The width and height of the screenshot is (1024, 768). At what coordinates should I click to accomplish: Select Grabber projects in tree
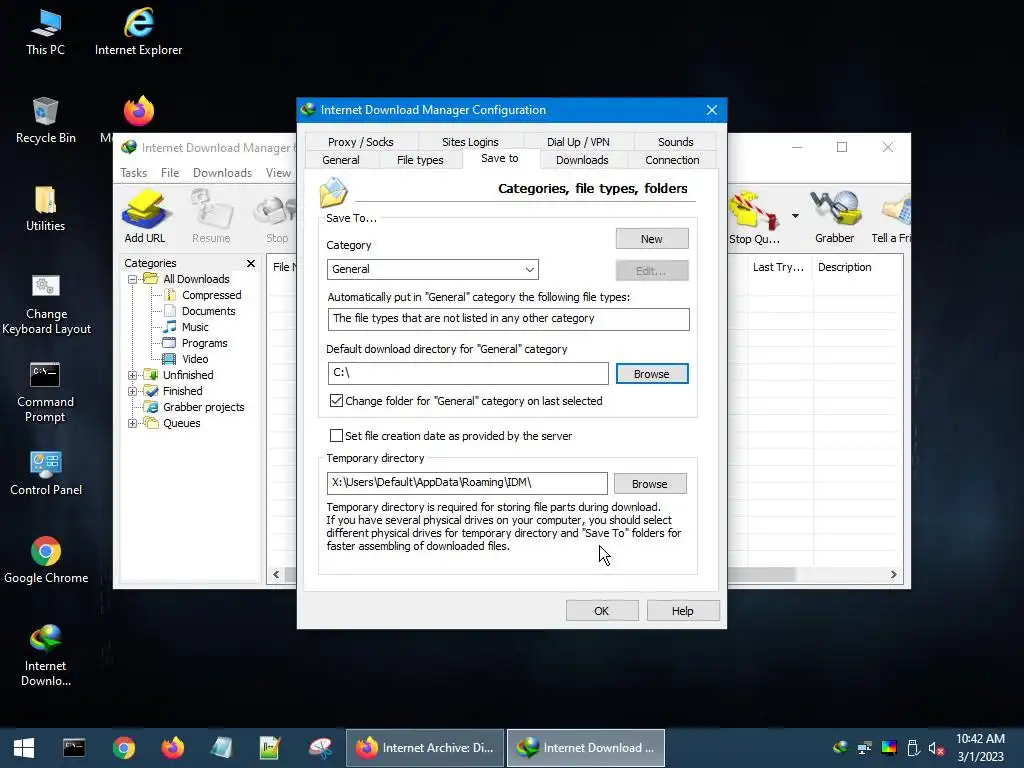(x=203, y=408)
